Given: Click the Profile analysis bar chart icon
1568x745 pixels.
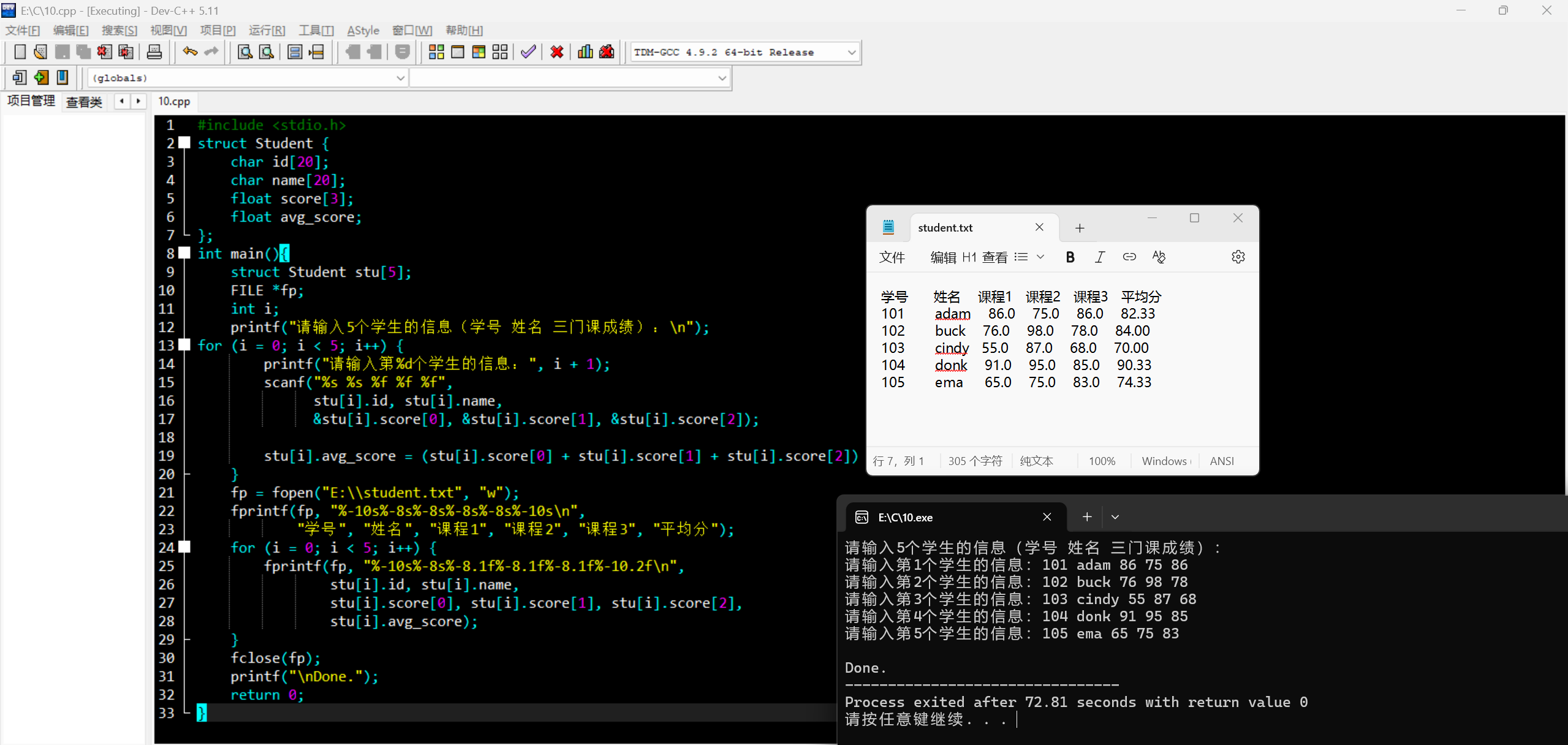Looking at the screenshot, I should click(x=585, y=52).
